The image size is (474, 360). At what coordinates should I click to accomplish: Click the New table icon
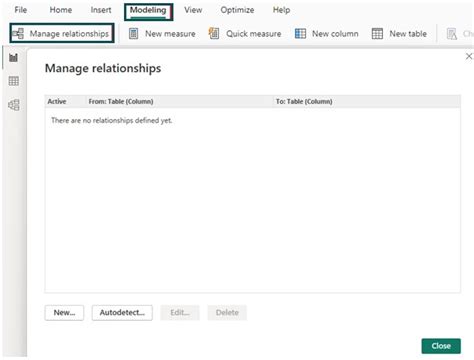pos(377,34)
